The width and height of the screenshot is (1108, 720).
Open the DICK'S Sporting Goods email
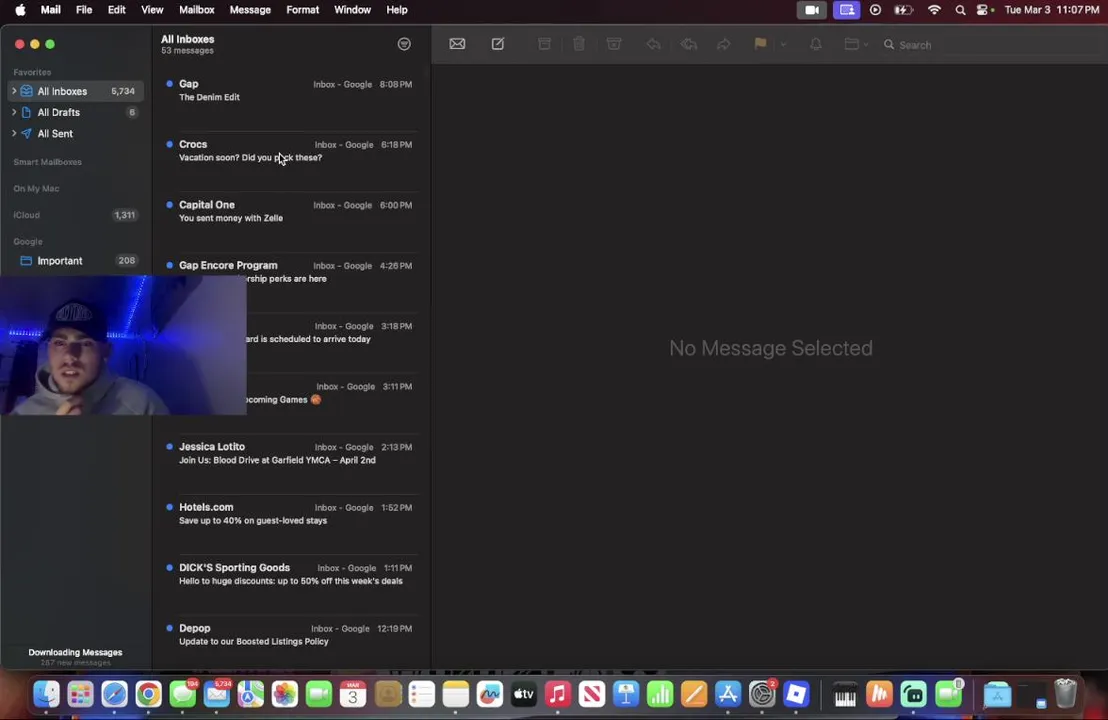pyautogui.click(x=290, y=584)
